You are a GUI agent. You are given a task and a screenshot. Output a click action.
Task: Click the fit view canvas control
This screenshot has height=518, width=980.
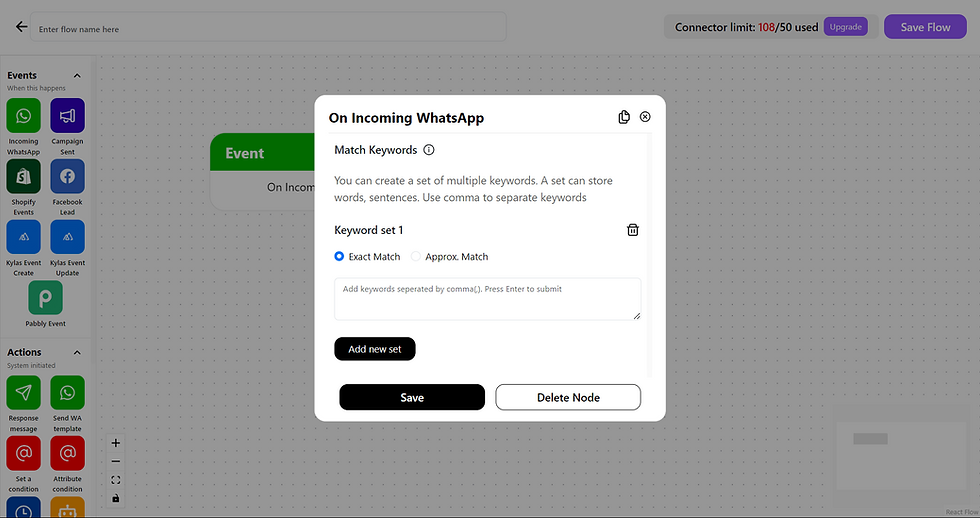116,480
